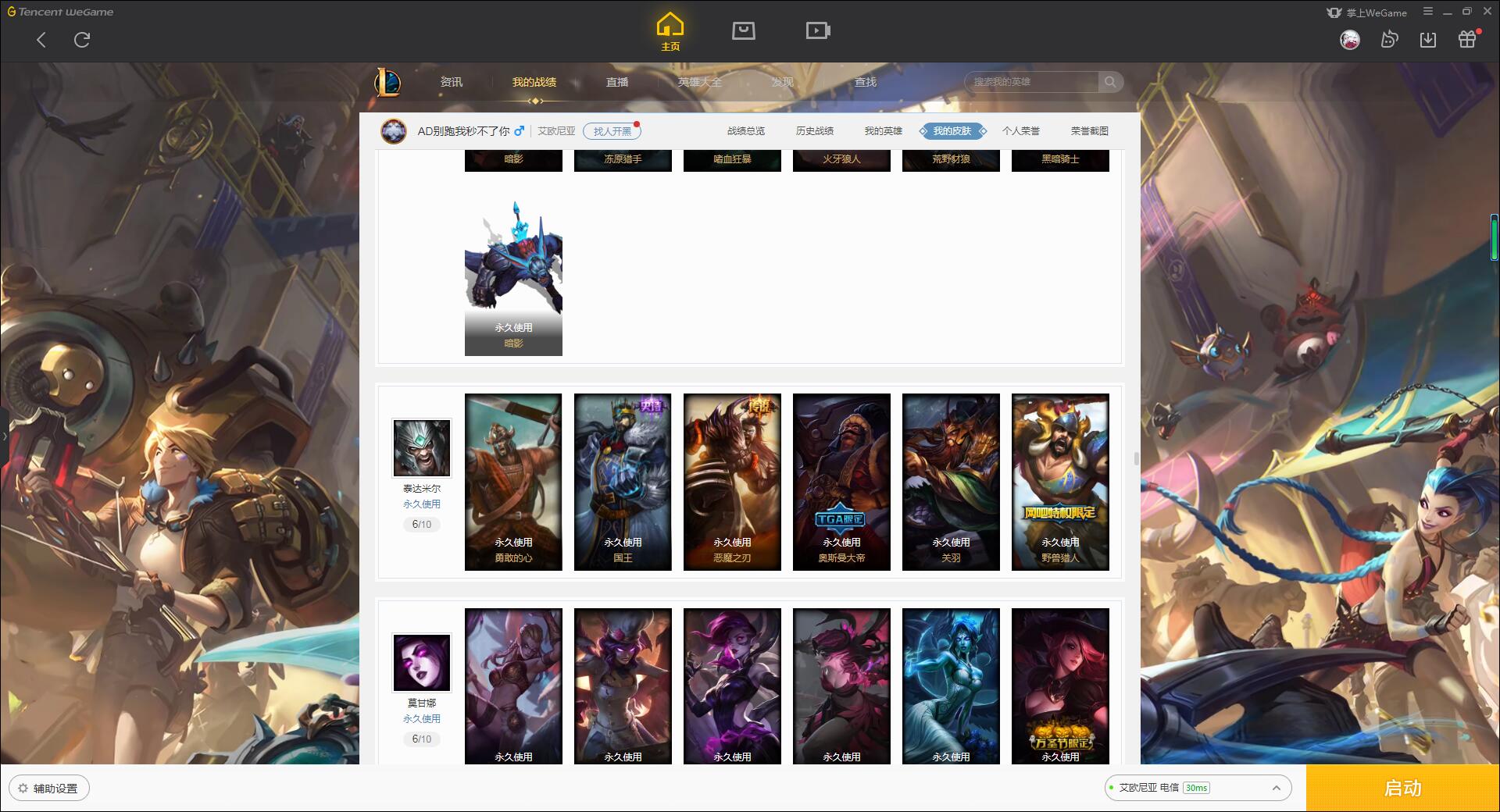
Task: Open the WeGame main menu hamburger
Action: coord(1428,12)
